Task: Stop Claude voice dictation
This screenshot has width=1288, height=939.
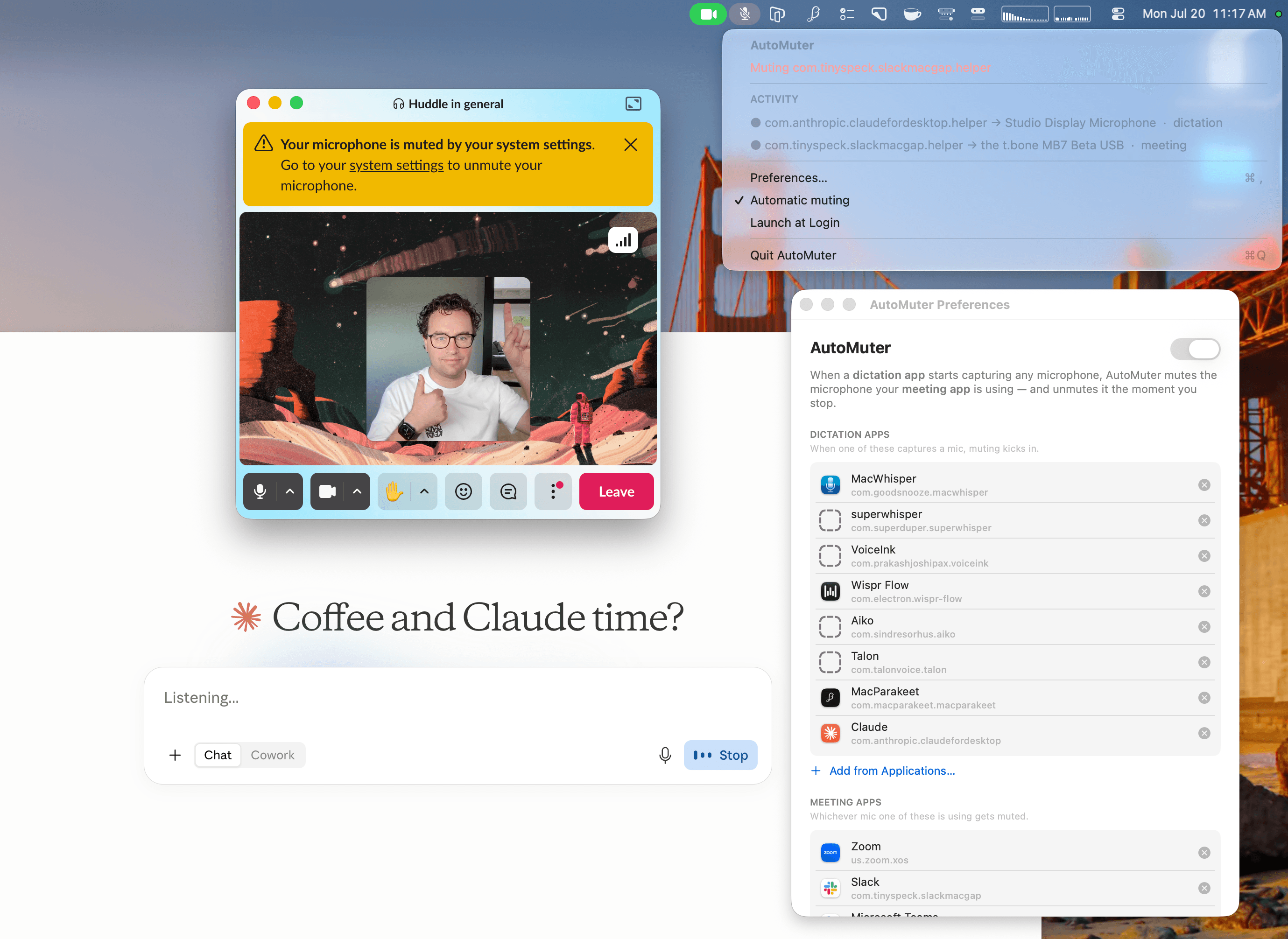Action: click(720, 755)
